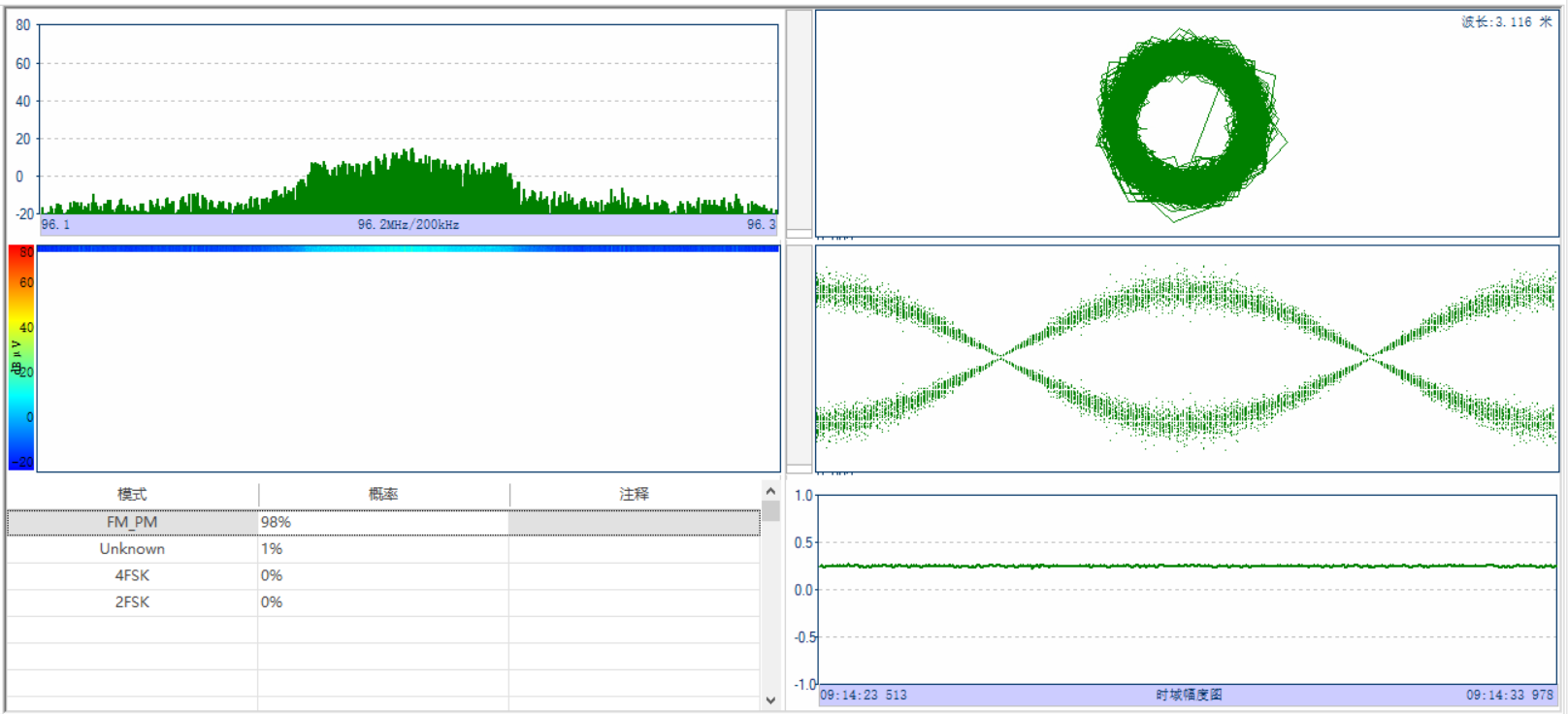Click the 2FSK row in the table
The image size is (1568, 714).
click(x=132, y=602)
